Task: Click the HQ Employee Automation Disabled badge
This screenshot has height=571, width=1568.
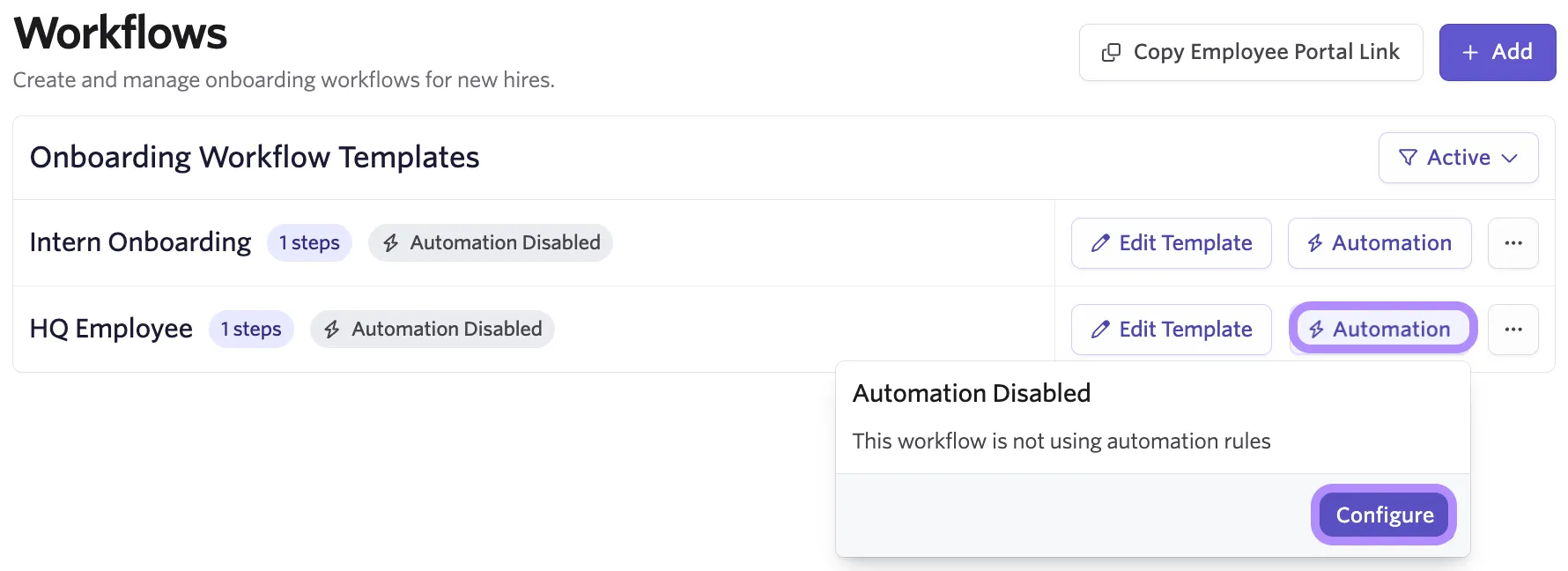Action: click(x=433, y=329)
